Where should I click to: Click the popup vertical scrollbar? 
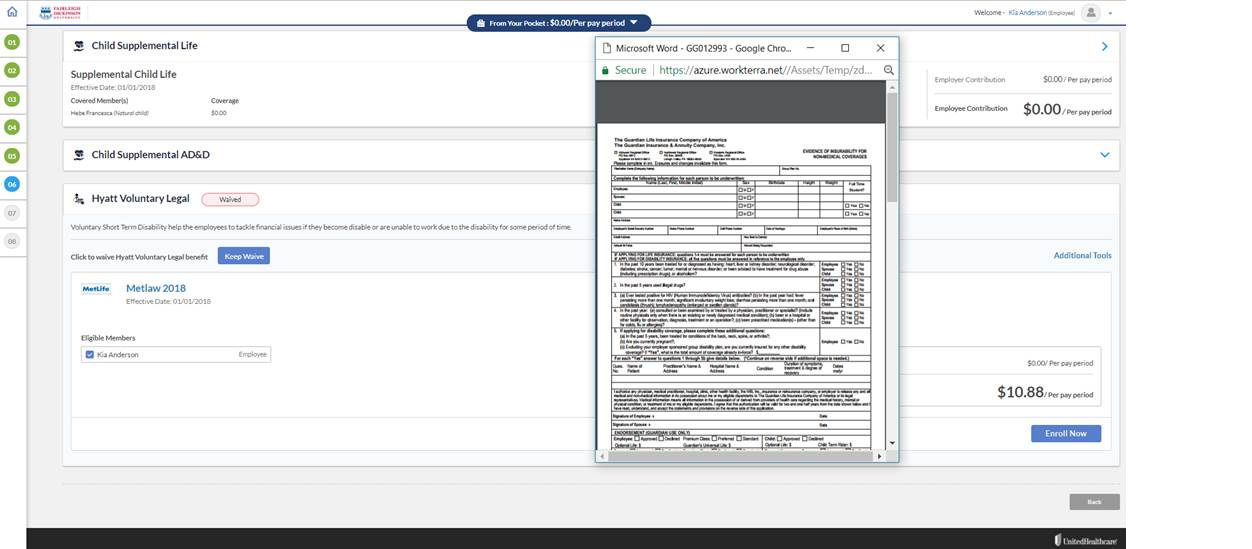tap(892, 150)
